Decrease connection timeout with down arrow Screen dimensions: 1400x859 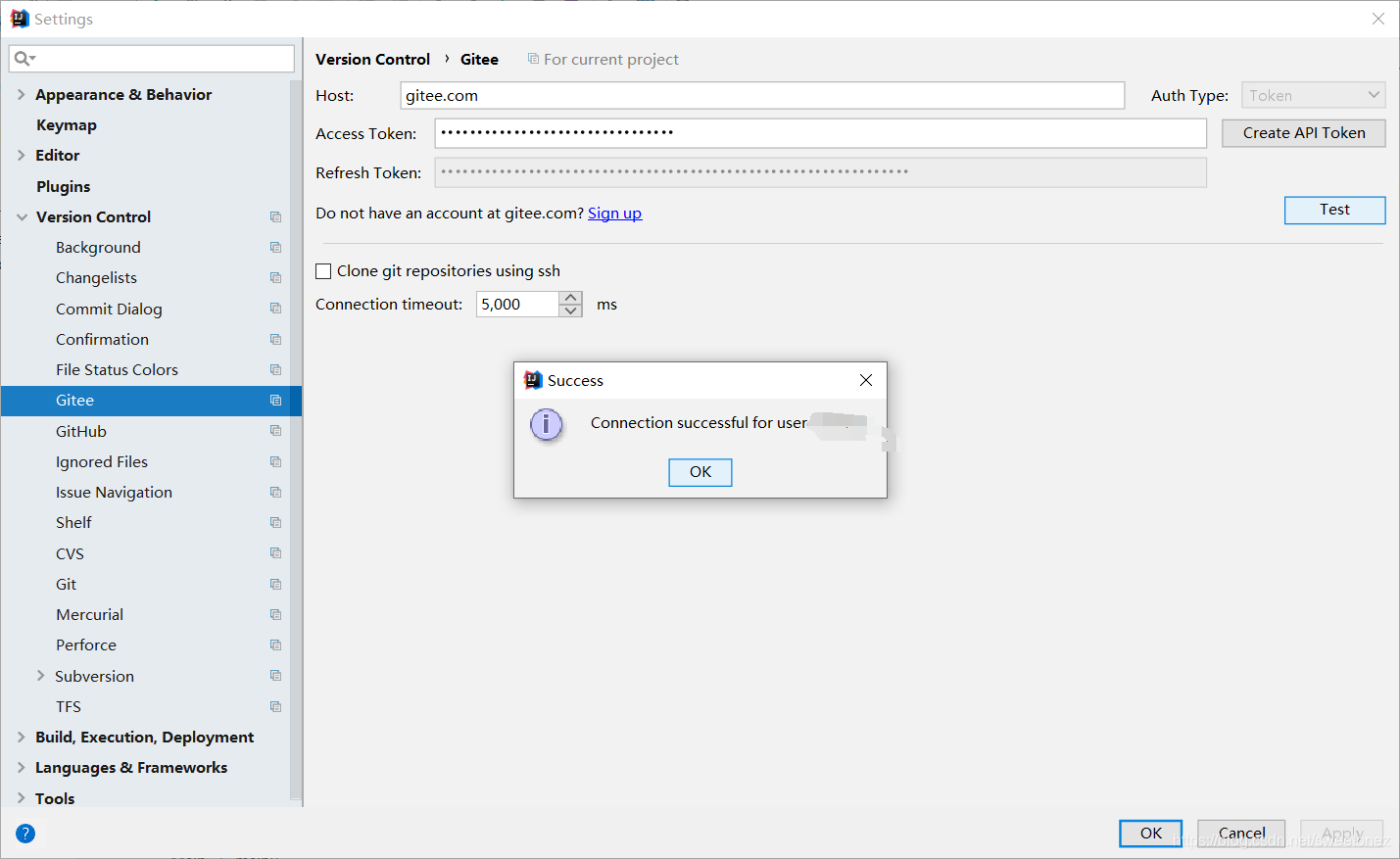point(570,310)
